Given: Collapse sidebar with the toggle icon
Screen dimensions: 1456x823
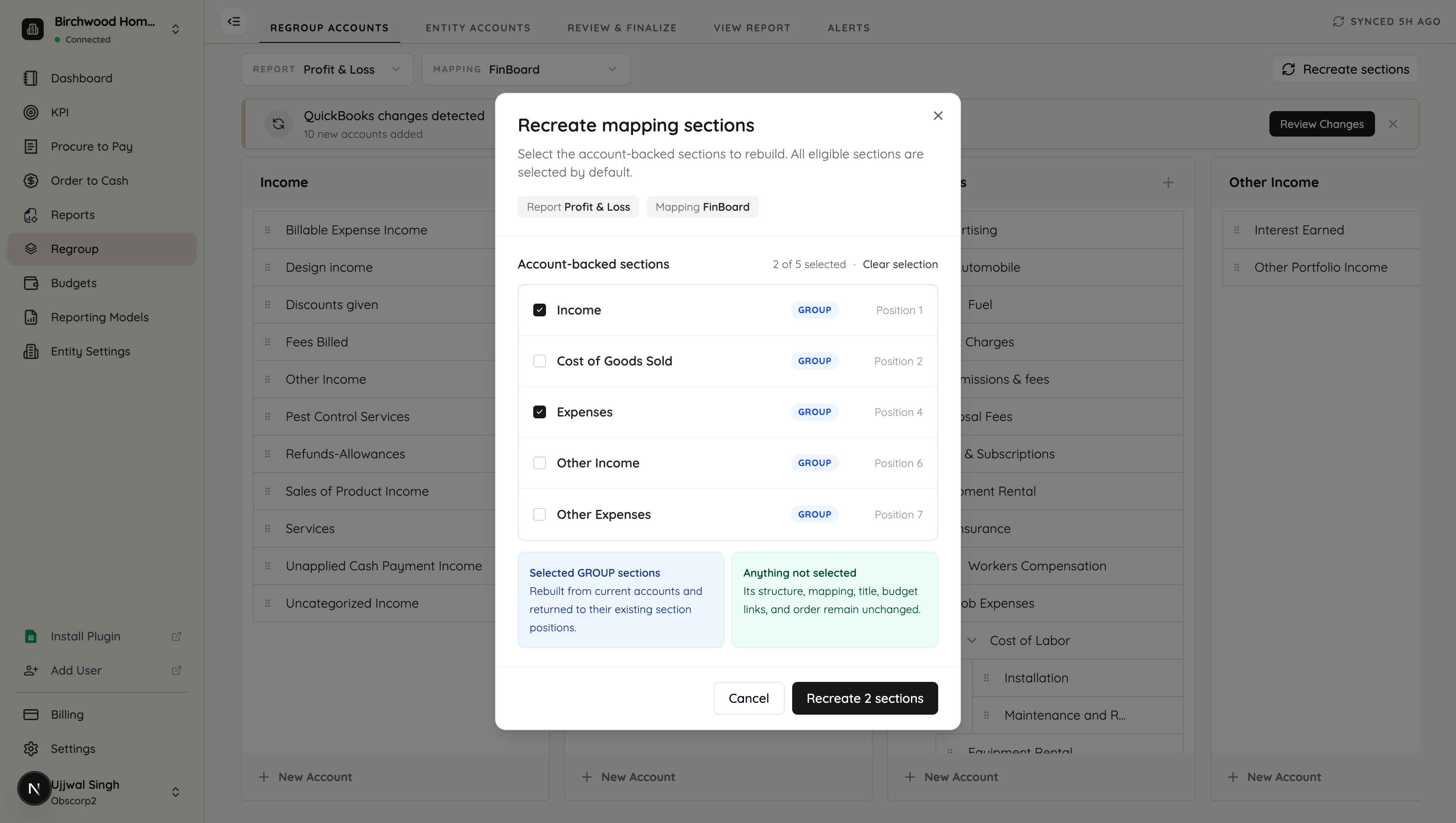Looking at the screenshot, I should (233, 21).
